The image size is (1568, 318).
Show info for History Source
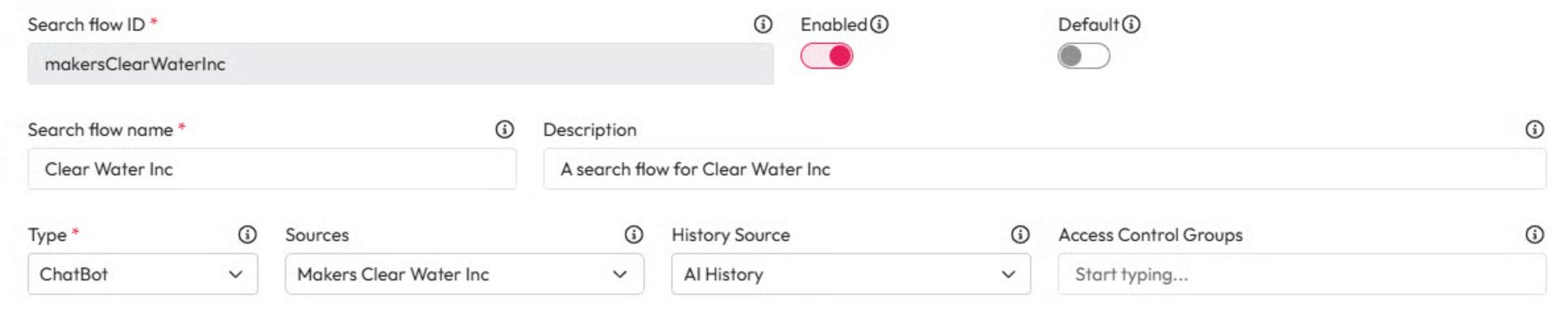tap(1019, 235)
